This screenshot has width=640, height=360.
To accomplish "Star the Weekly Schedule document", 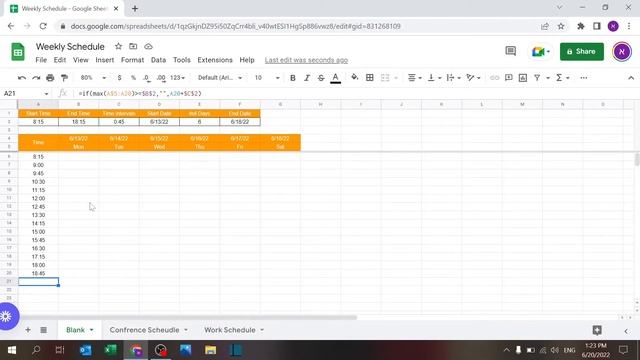I will pos(118,47).
